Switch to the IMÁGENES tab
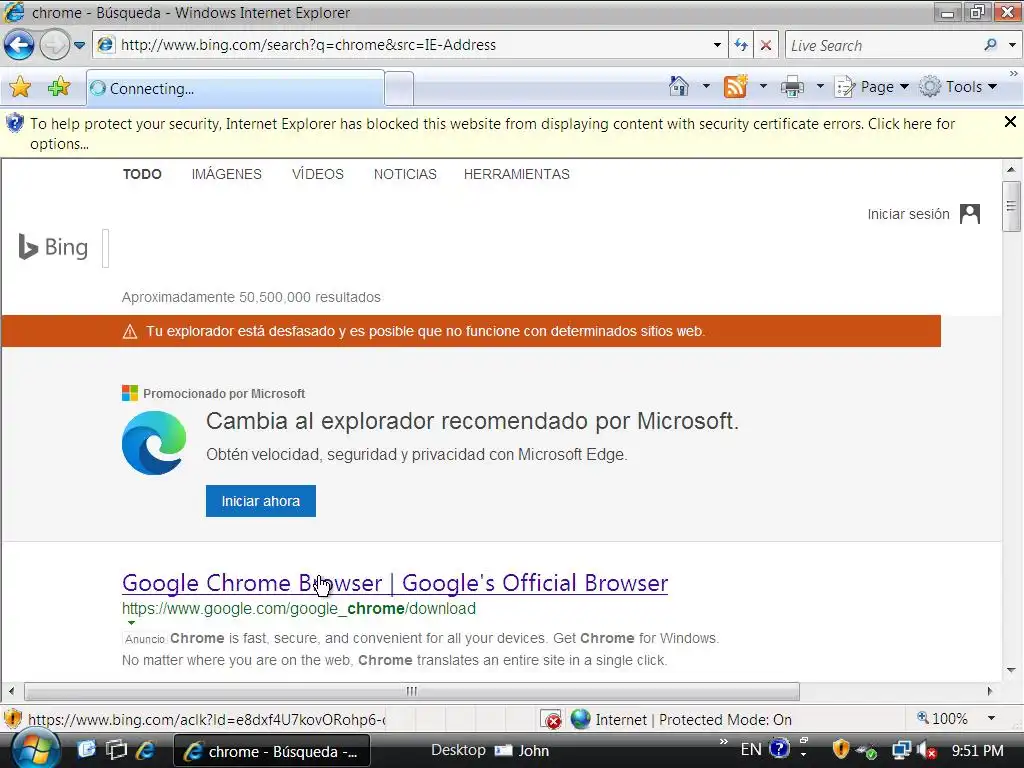The image size is (1024, 768). pyautogui.click(x=227, y=174)
